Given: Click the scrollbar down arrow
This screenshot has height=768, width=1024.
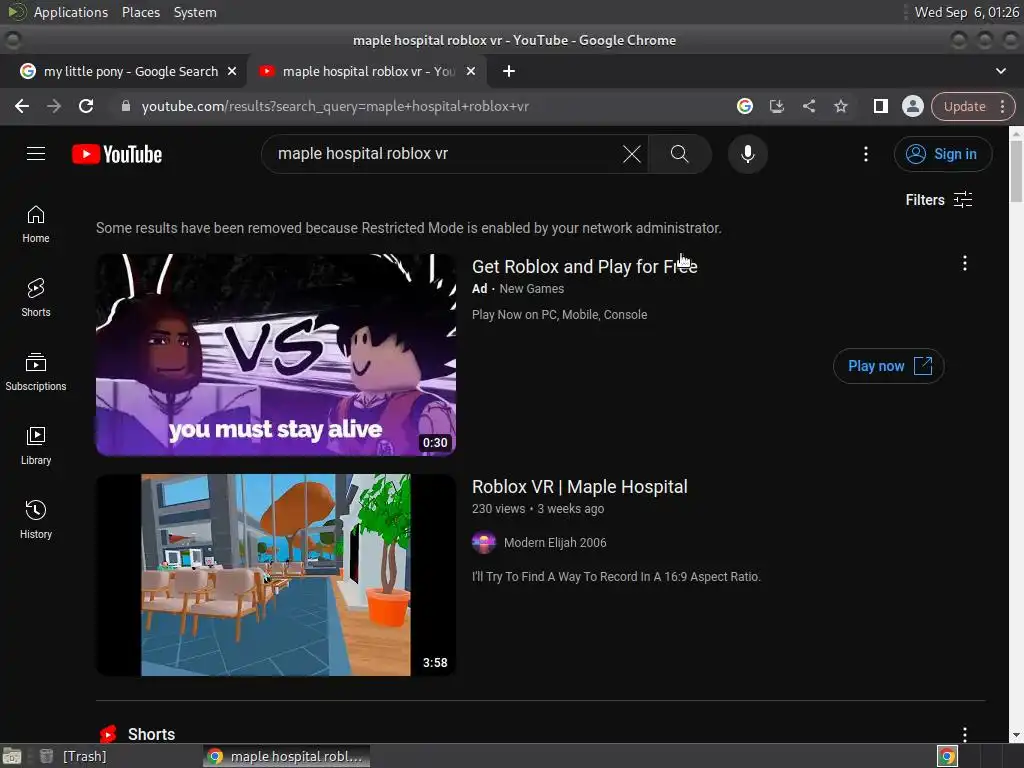Looking at the screenshot, I should pos(1016,735).
